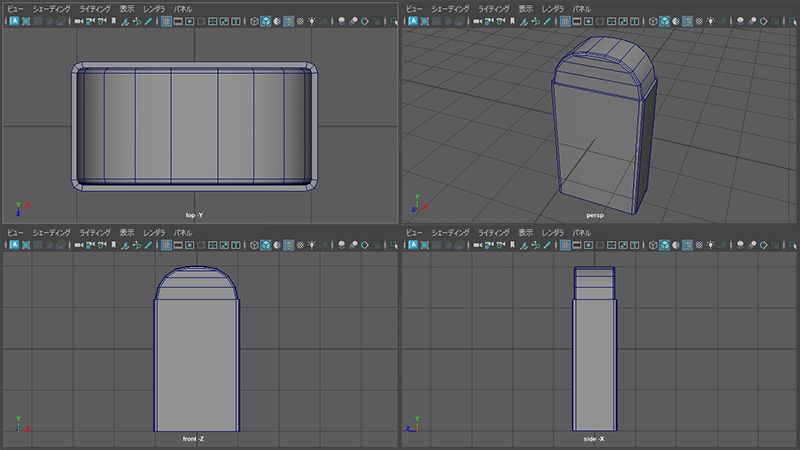Open ライティング menu in the front view panel
800x450 pixels.
(95, 233)
